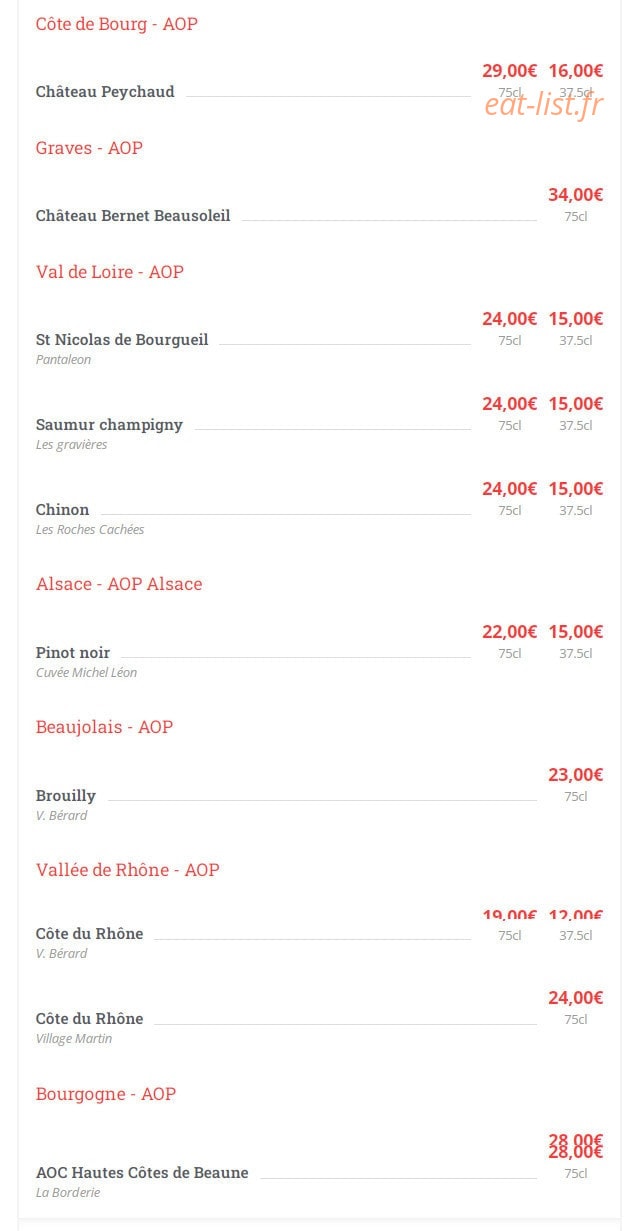Select the Pinot noir wine name

tap(73, 653)
